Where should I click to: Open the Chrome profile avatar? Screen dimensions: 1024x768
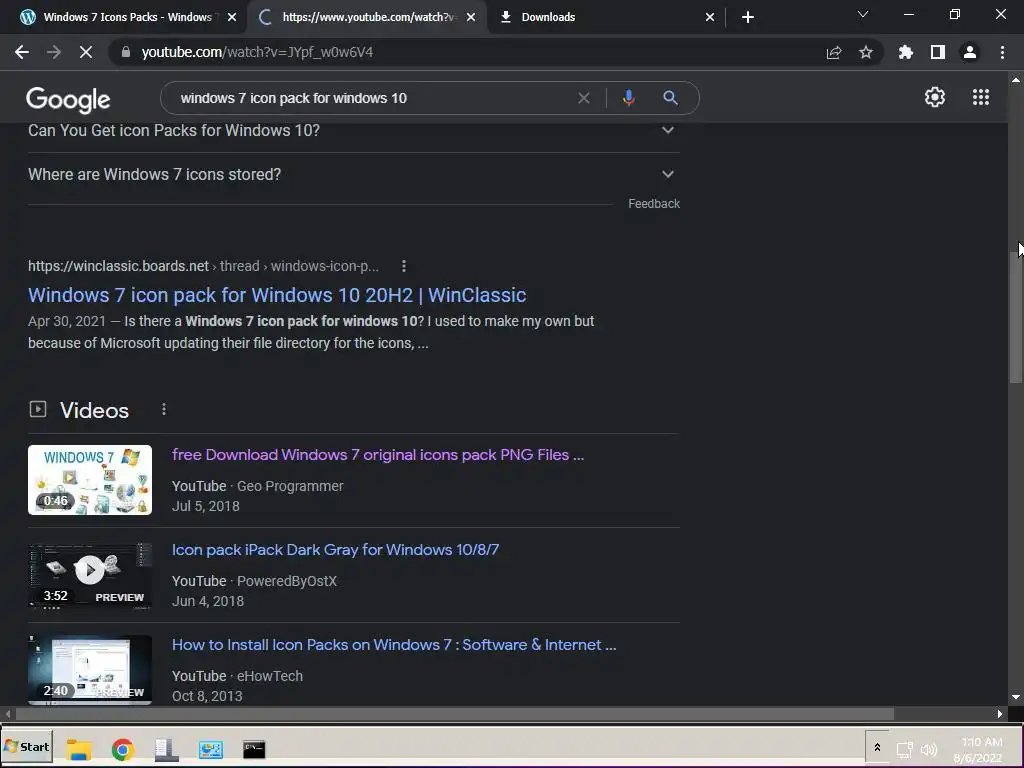[970, 52]
